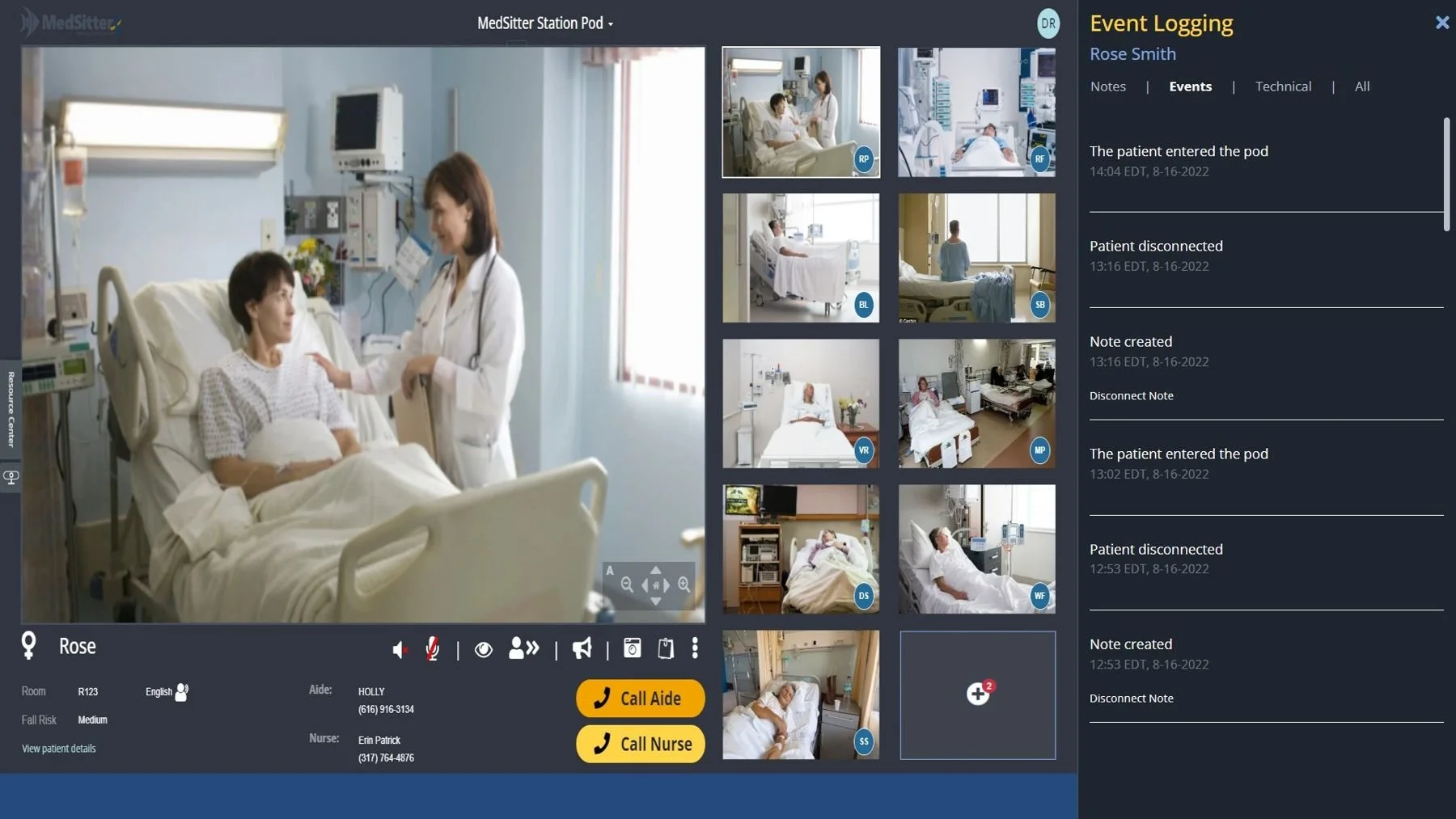This screenshot has height=819, width=1456.
Task: Select the DS patient thumbnail
Action: point(801,549)
